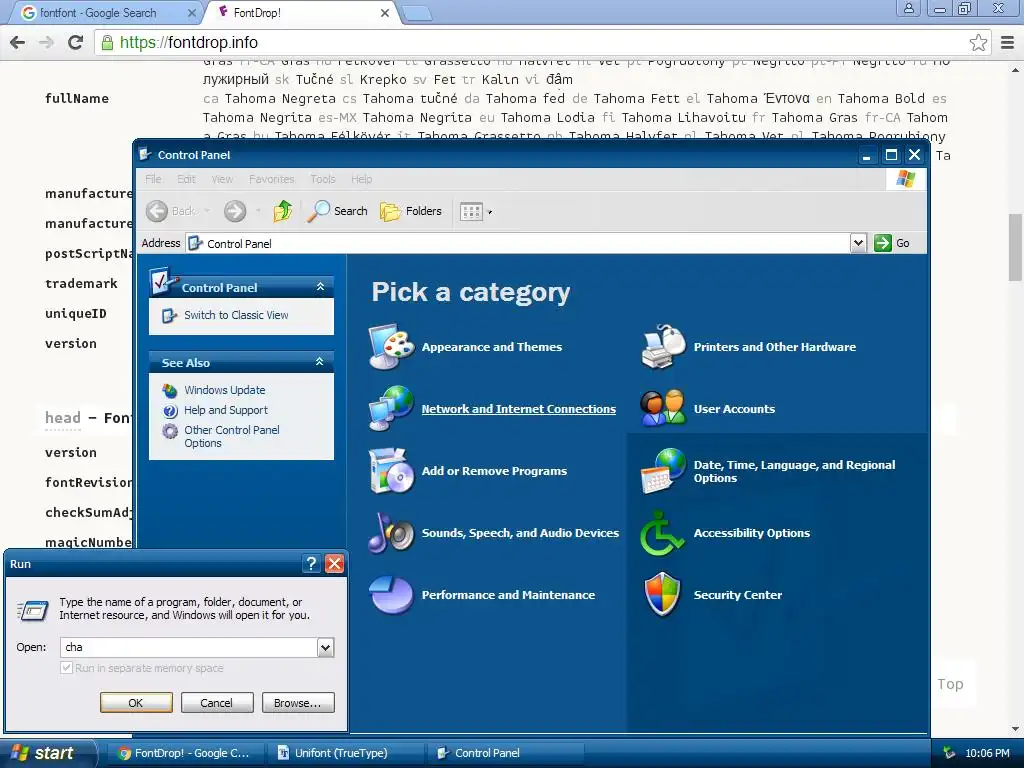The image size is (1024, 768).
Task: Click the Chrome URL address field
Action: coord(542,42)
